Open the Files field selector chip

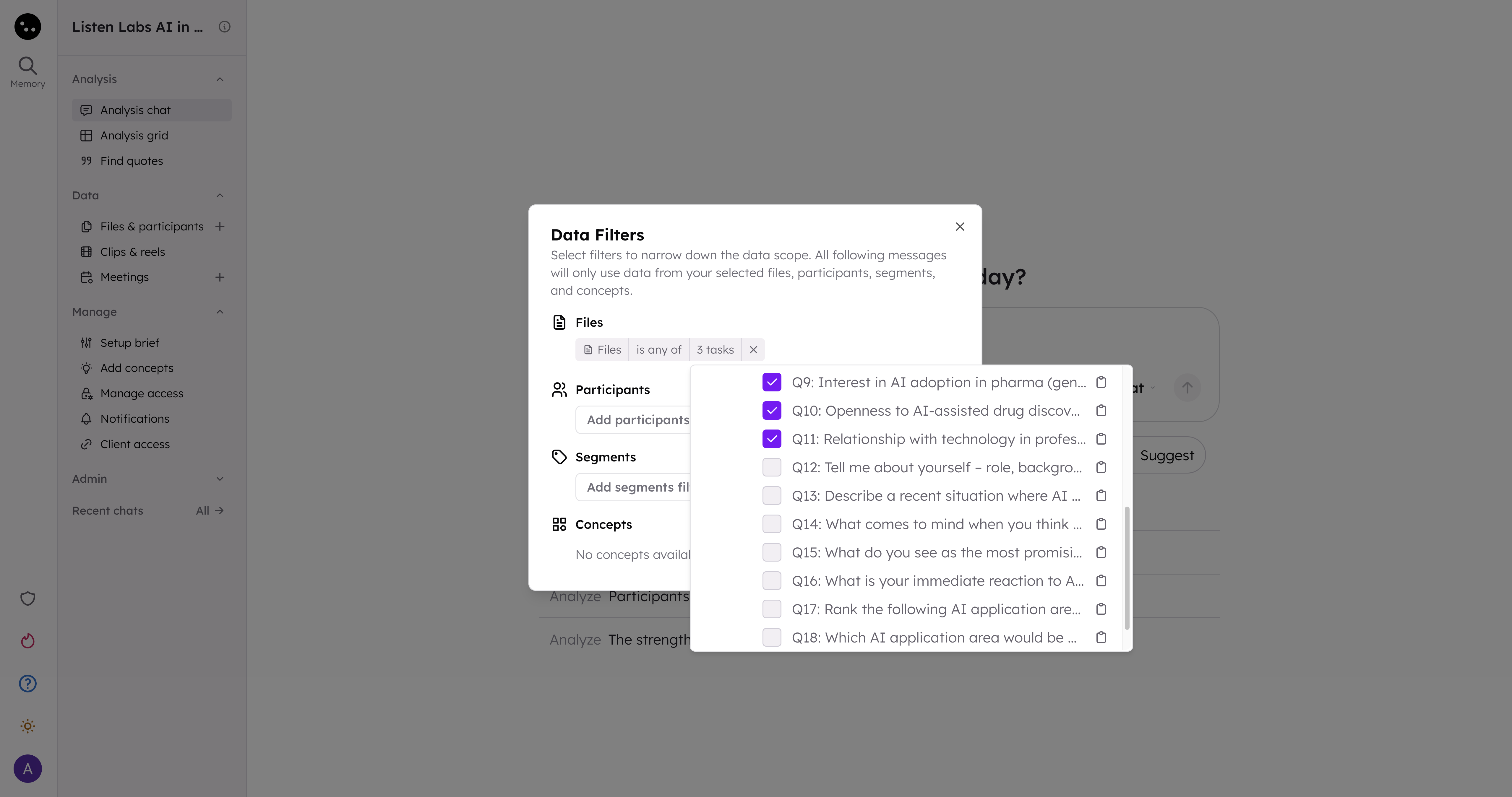pyautogui.click(x=602, y=350)
